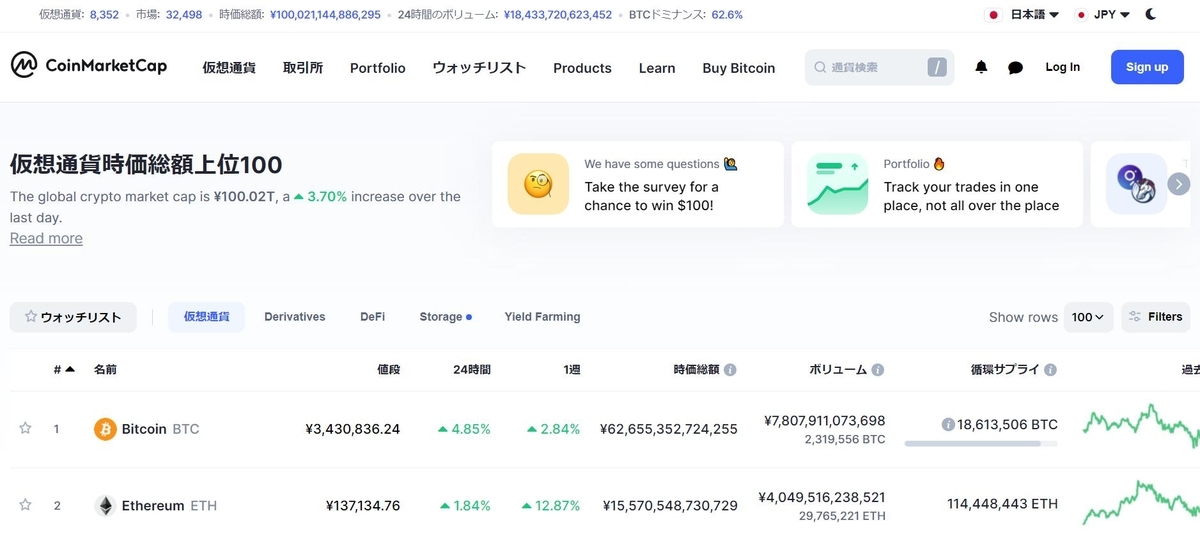Viewport: 1200px width, 534px height.
Task: Open the Products nav menu
Action: click(582, 68)
